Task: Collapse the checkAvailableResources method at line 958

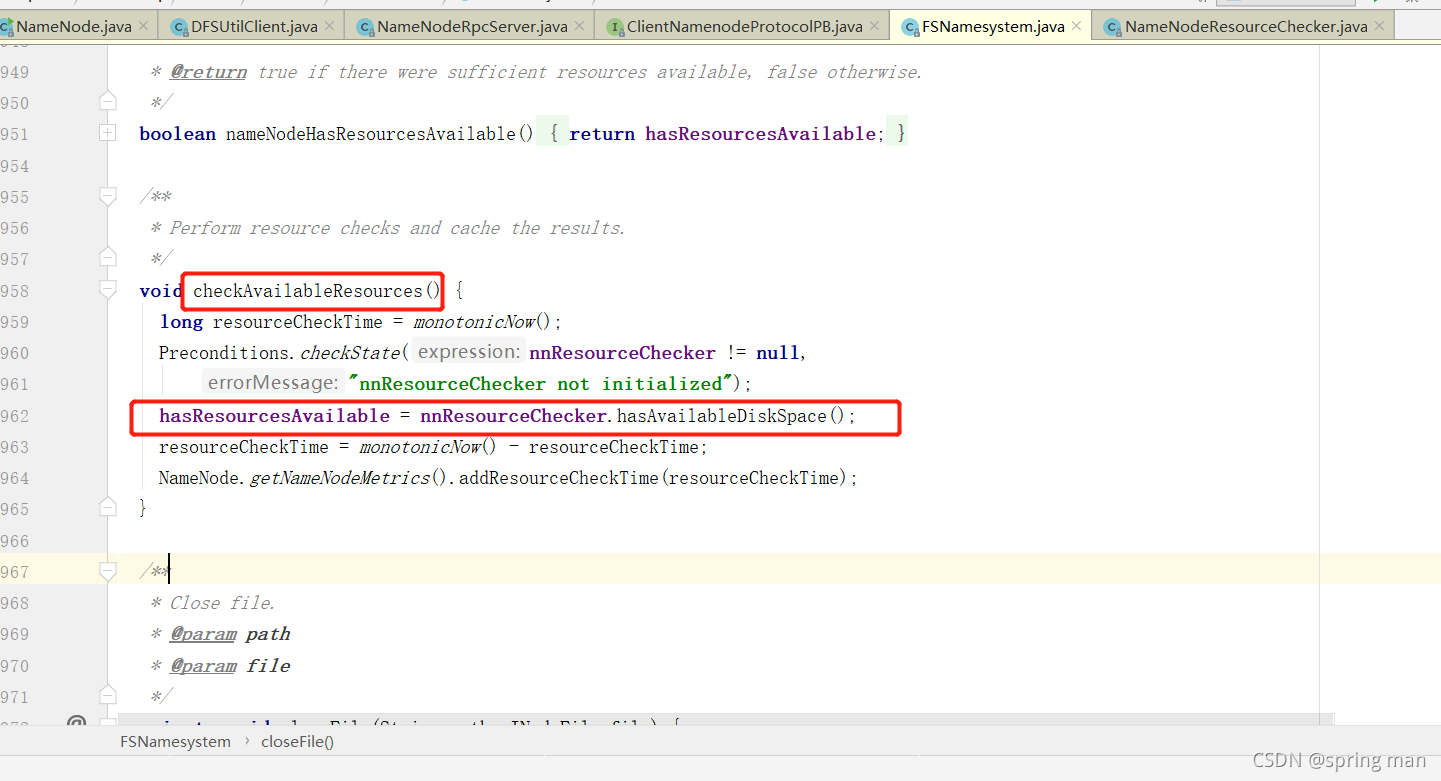Action: [x=108, y=290]
